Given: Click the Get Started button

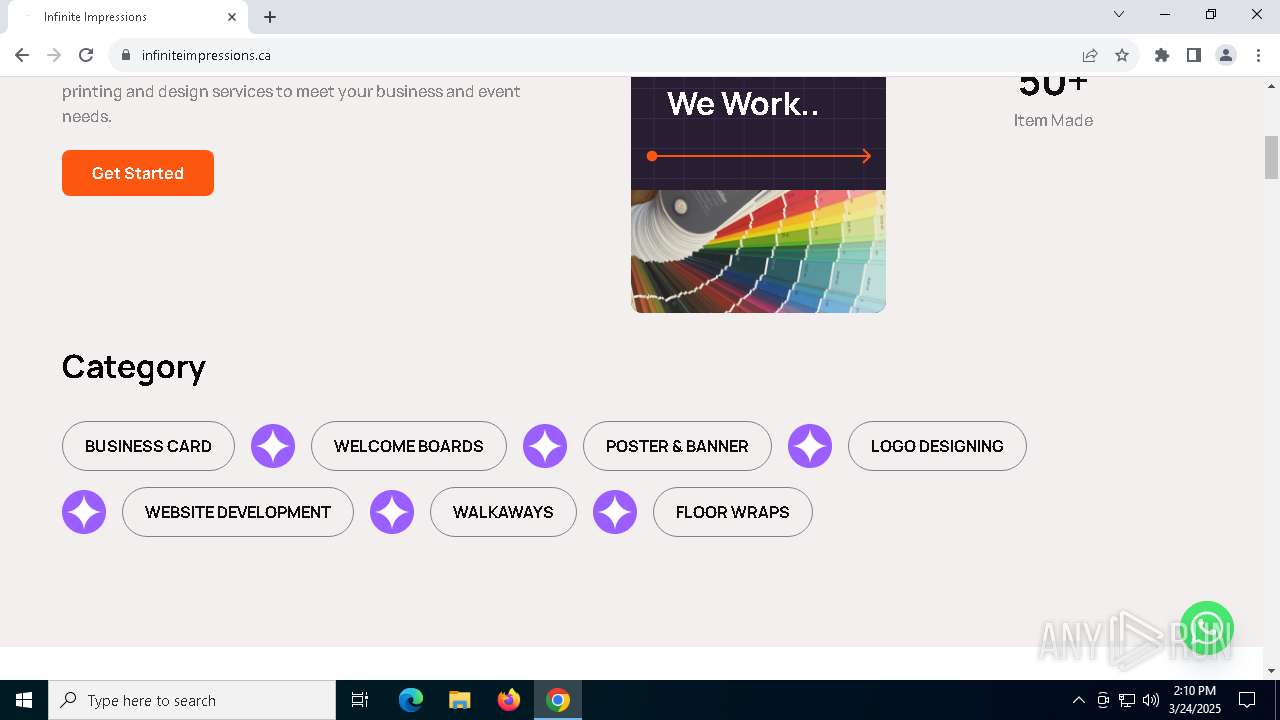Looking at the screenshot, I should point(138,173).
